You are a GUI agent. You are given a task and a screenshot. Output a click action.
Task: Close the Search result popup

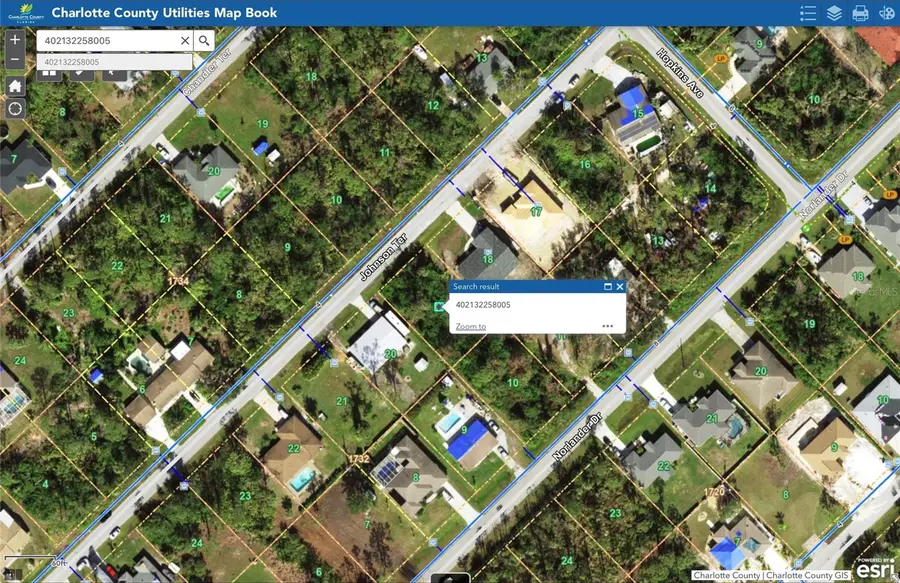620,286
